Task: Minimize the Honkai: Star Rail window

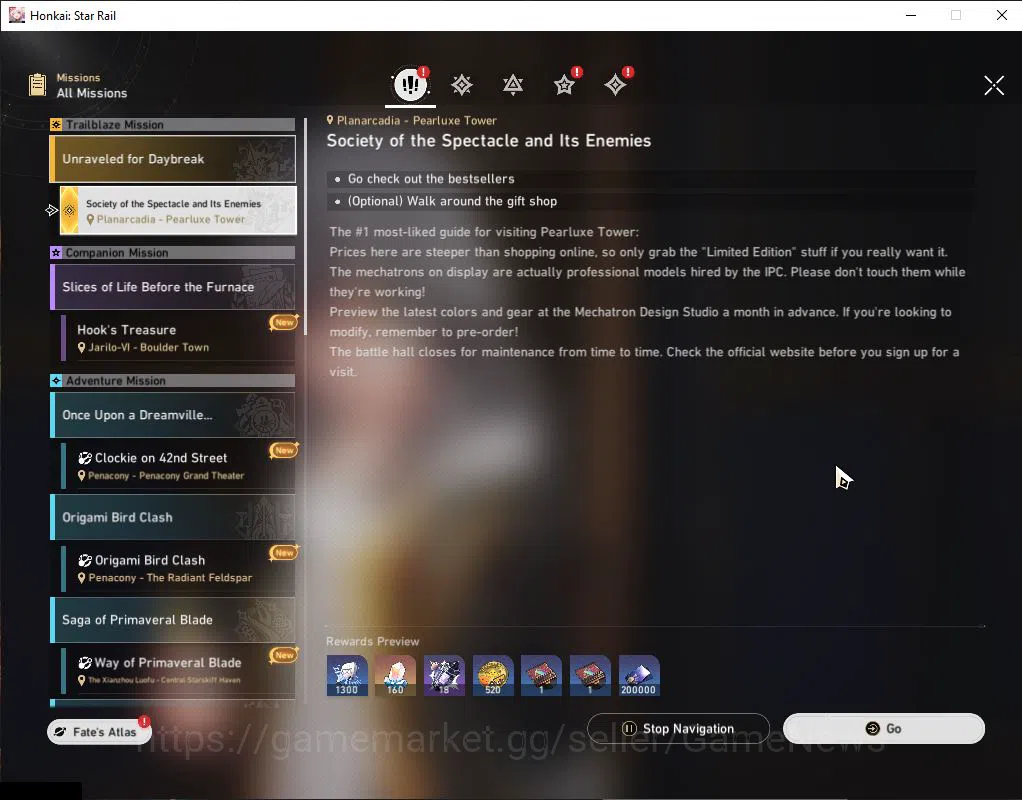Action: click(x=911, y=15)
